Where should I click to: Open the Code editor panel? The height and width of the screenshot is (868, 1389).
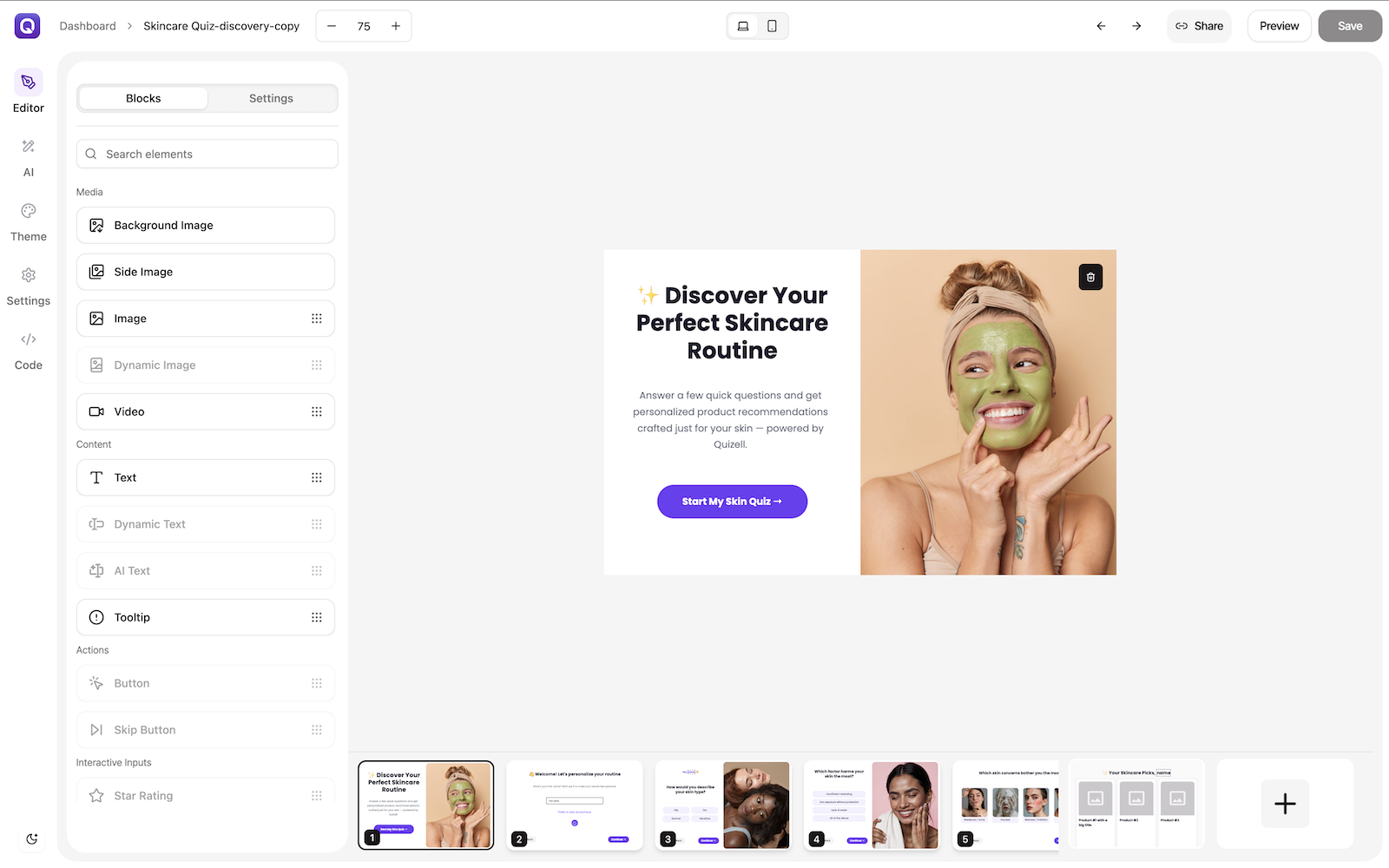(29, 351)
